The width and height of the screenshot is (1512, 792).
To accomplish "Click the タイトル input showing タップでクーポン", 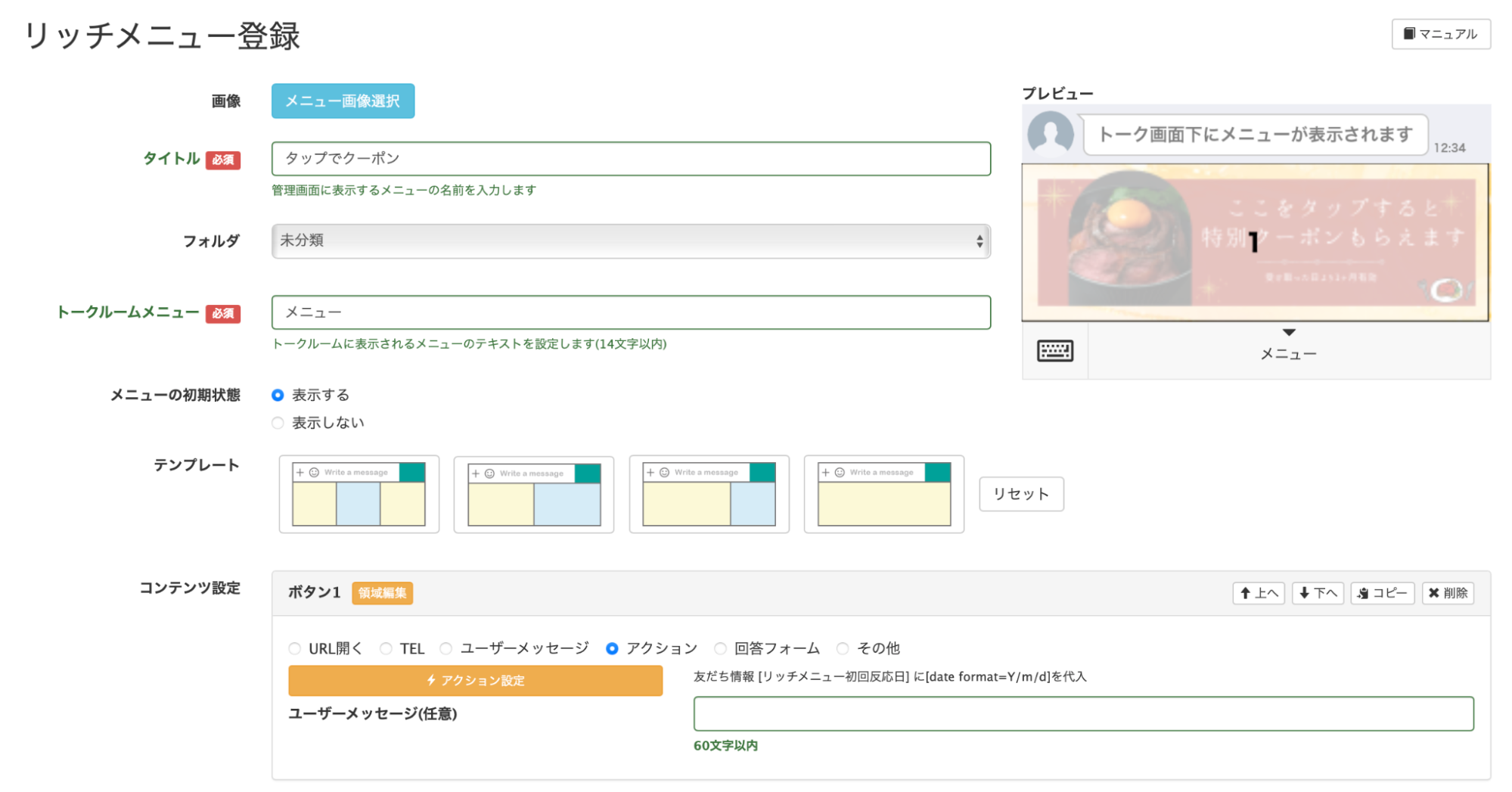I will [x=631, y=159].
